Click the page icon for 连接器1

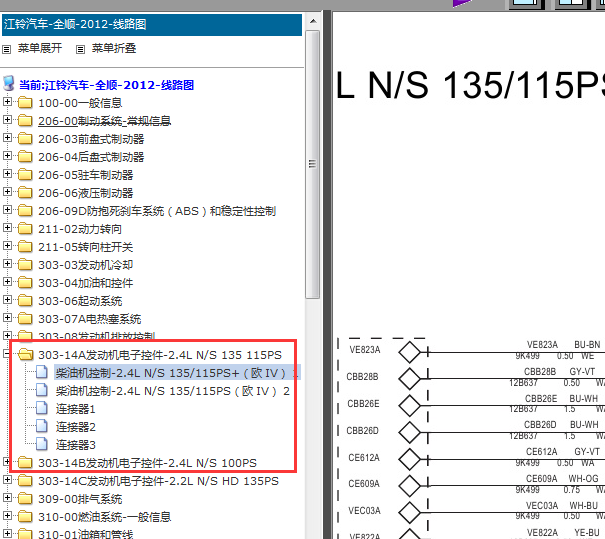tap(42, 408)
